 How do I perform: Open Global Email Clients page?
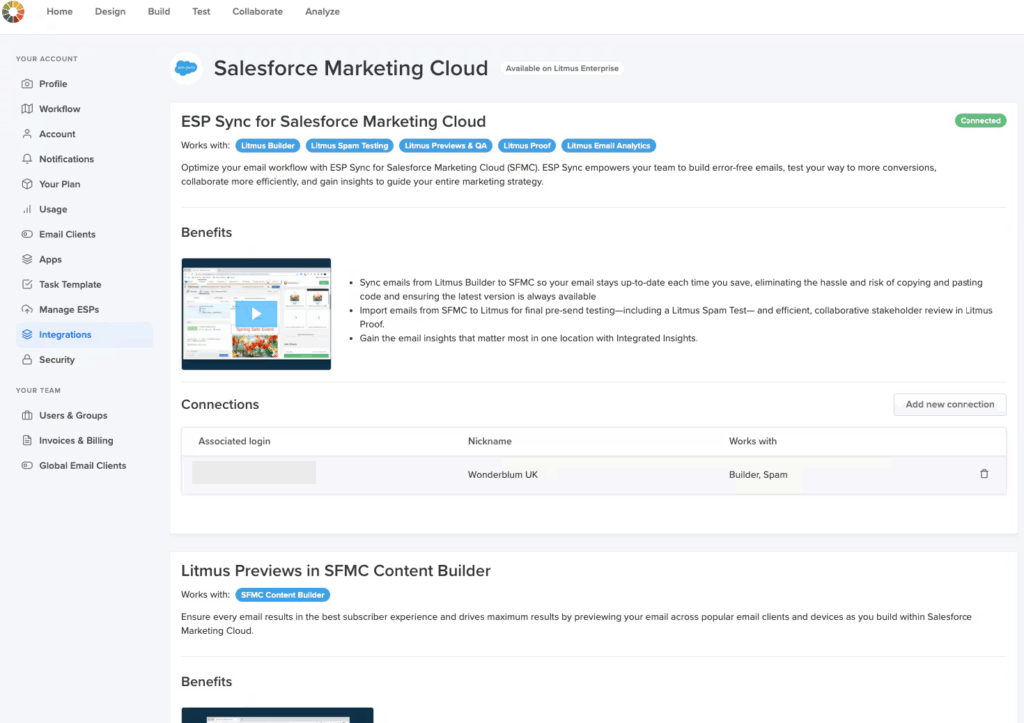point(82,466)
